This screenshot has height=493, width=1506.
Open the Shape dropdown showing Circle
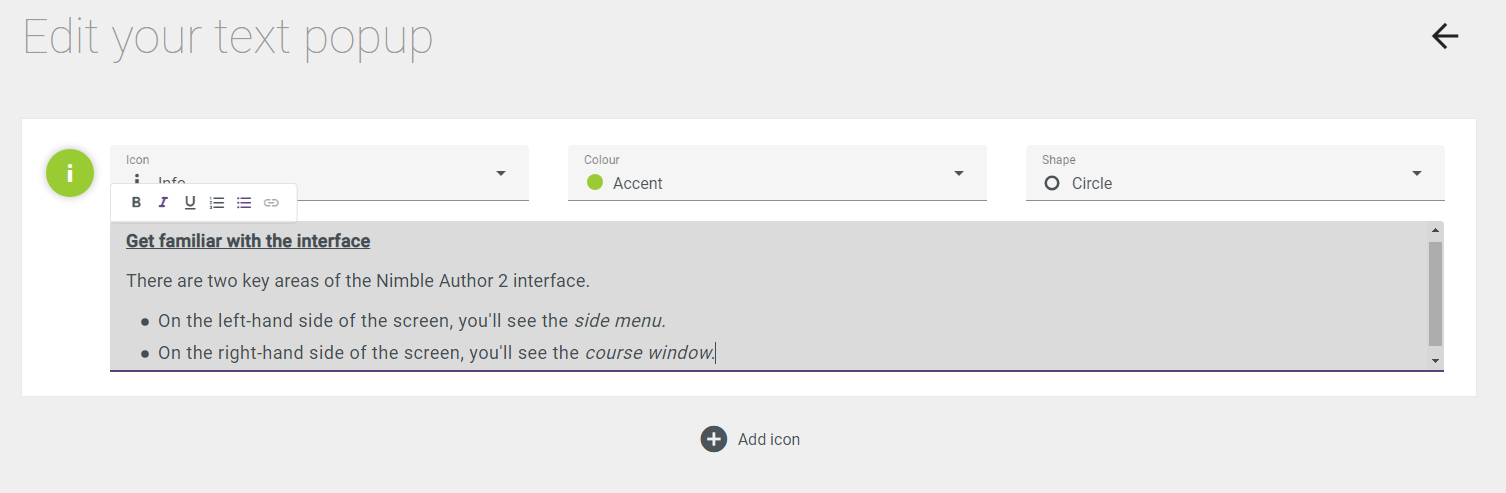click(1235, 173)
